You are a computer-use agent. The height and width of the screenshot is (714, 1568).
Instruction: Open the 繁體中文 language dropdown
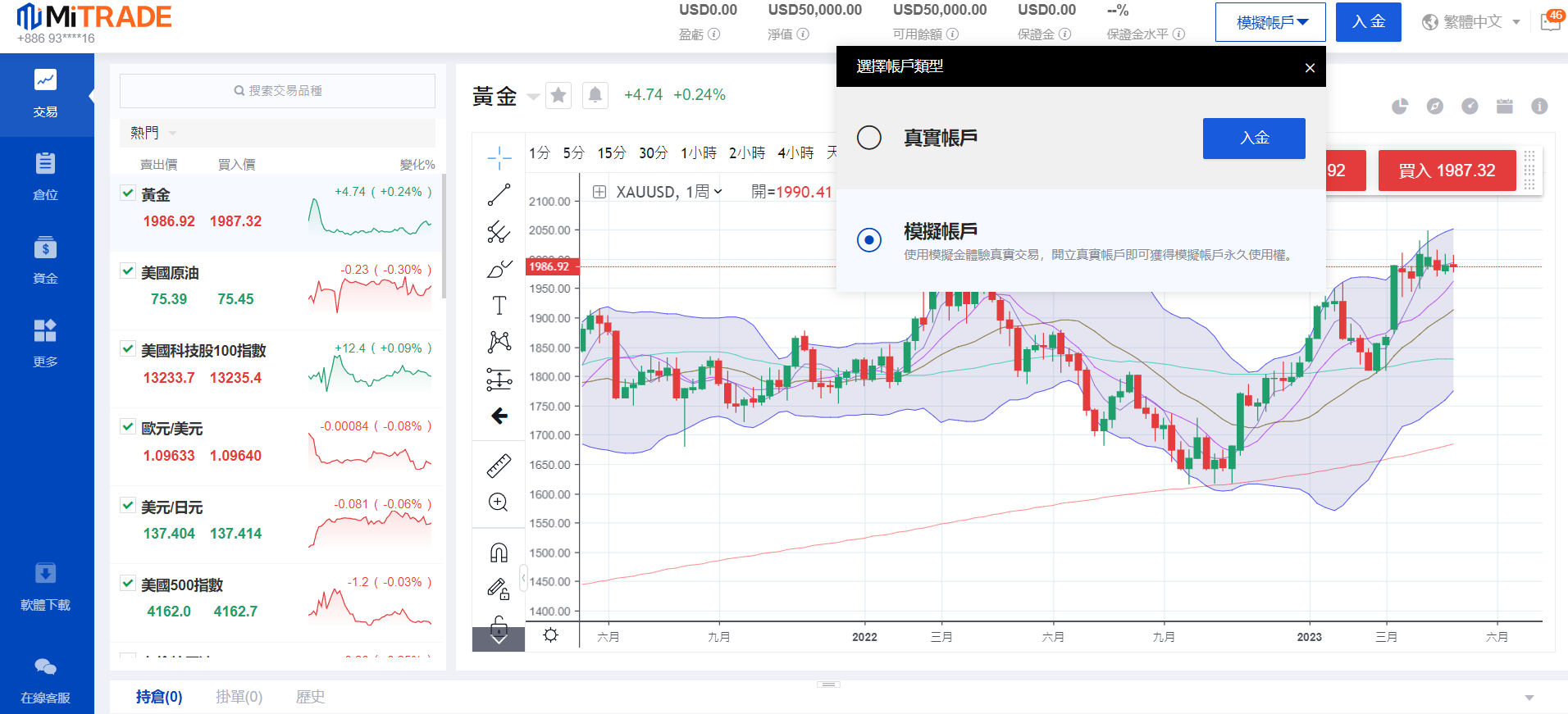point(1472,22)
